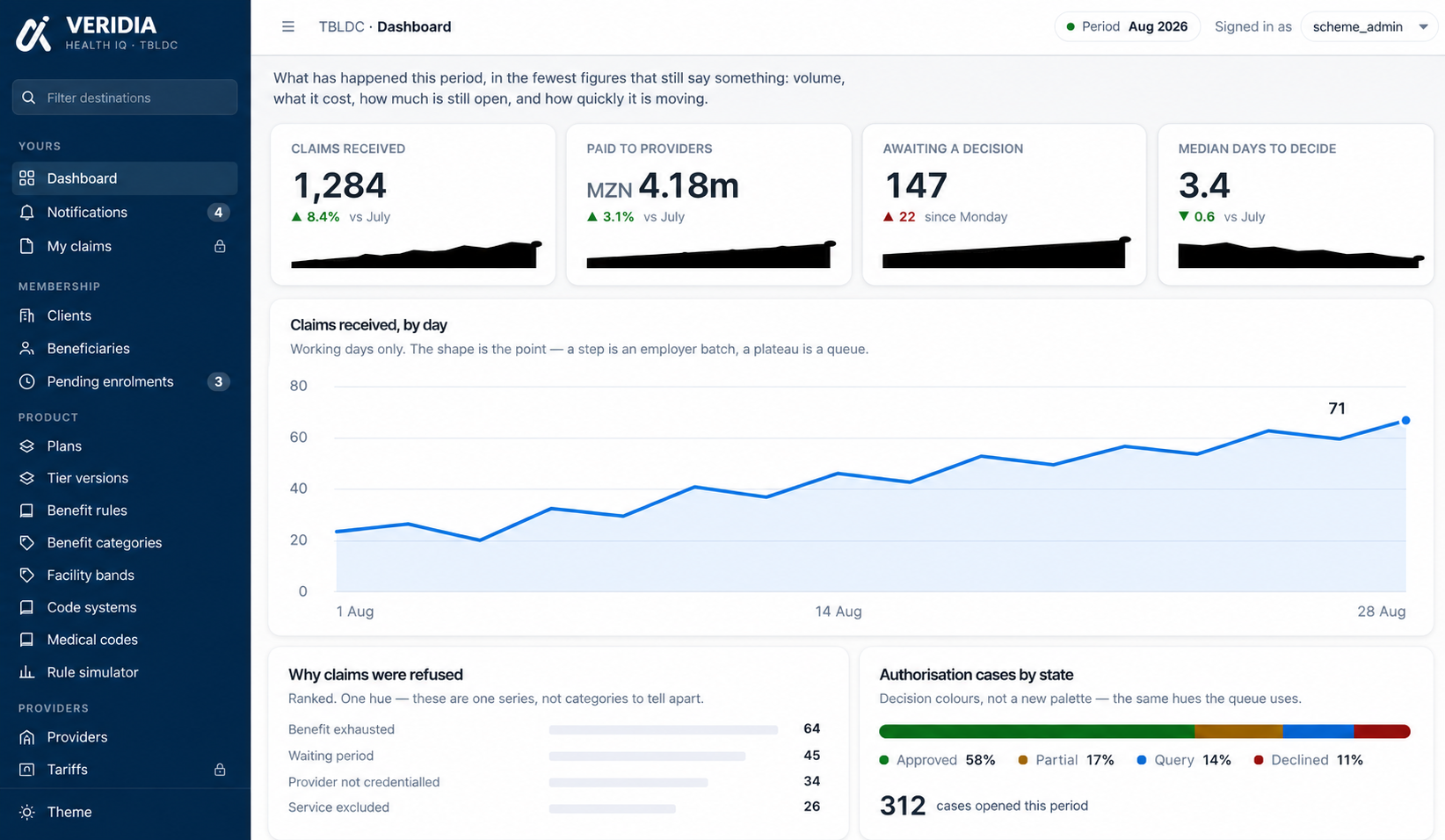Viewport: 1445px width, 840px height.
Task: Click the green Approved bar segment
Action: (x=1036, y=731)
